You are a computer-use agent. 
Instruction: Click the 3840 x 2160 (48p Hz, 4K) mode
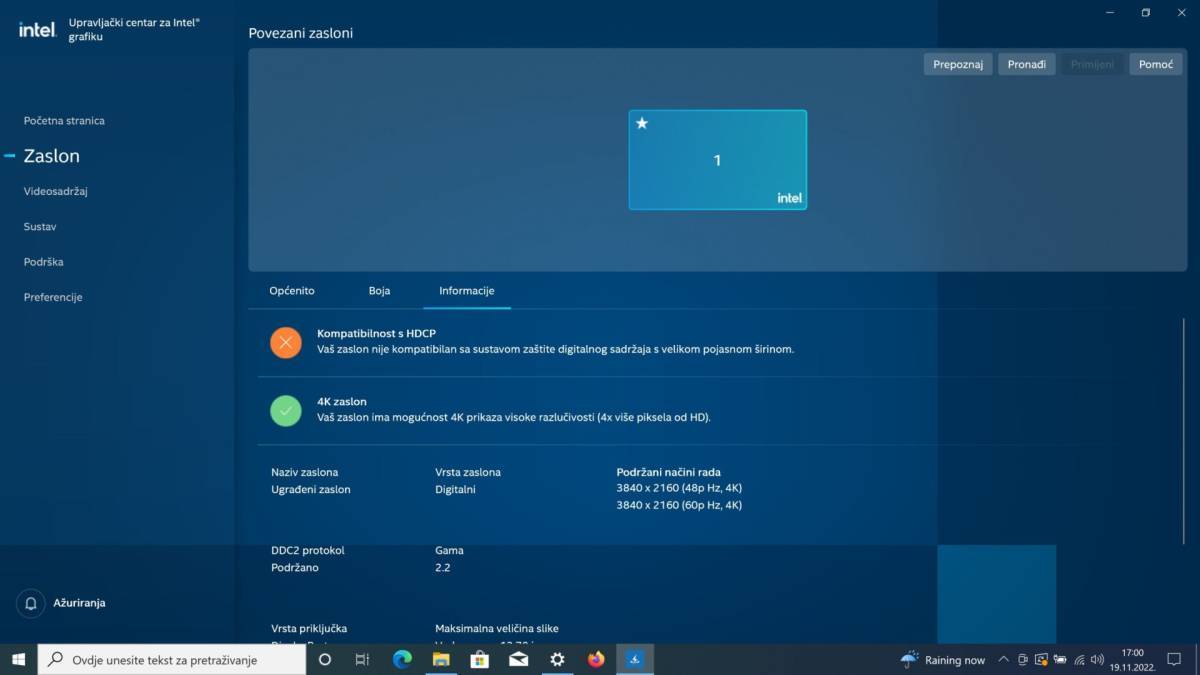point(680,488)
